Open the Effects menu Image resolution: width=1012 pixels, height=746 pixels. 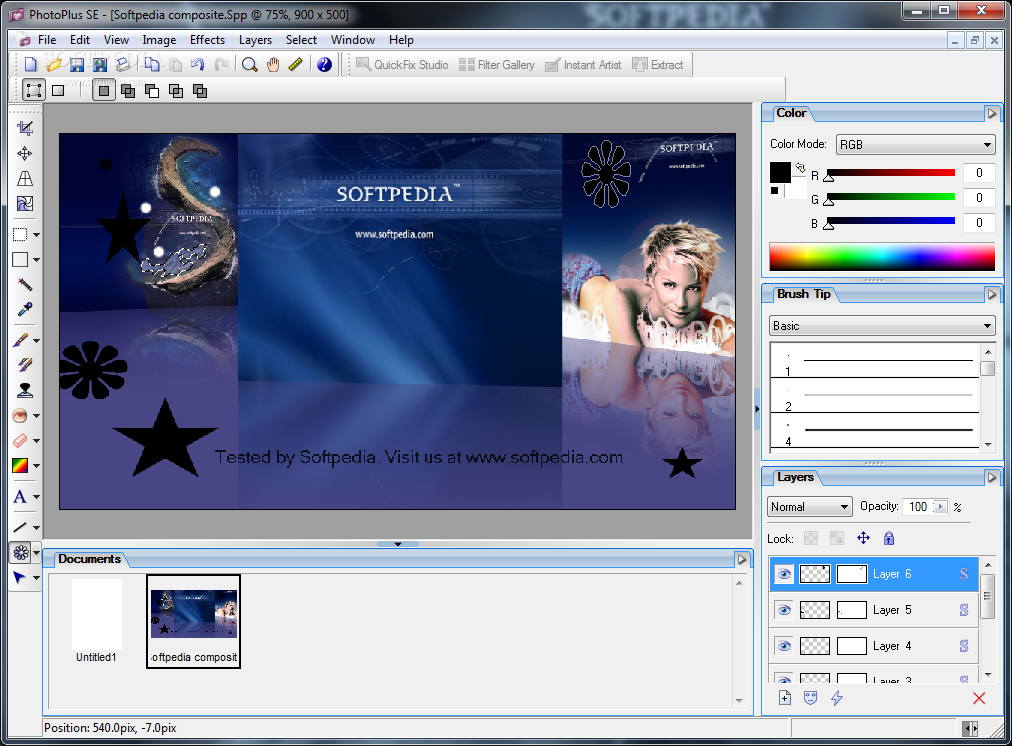tap(207, 40)
